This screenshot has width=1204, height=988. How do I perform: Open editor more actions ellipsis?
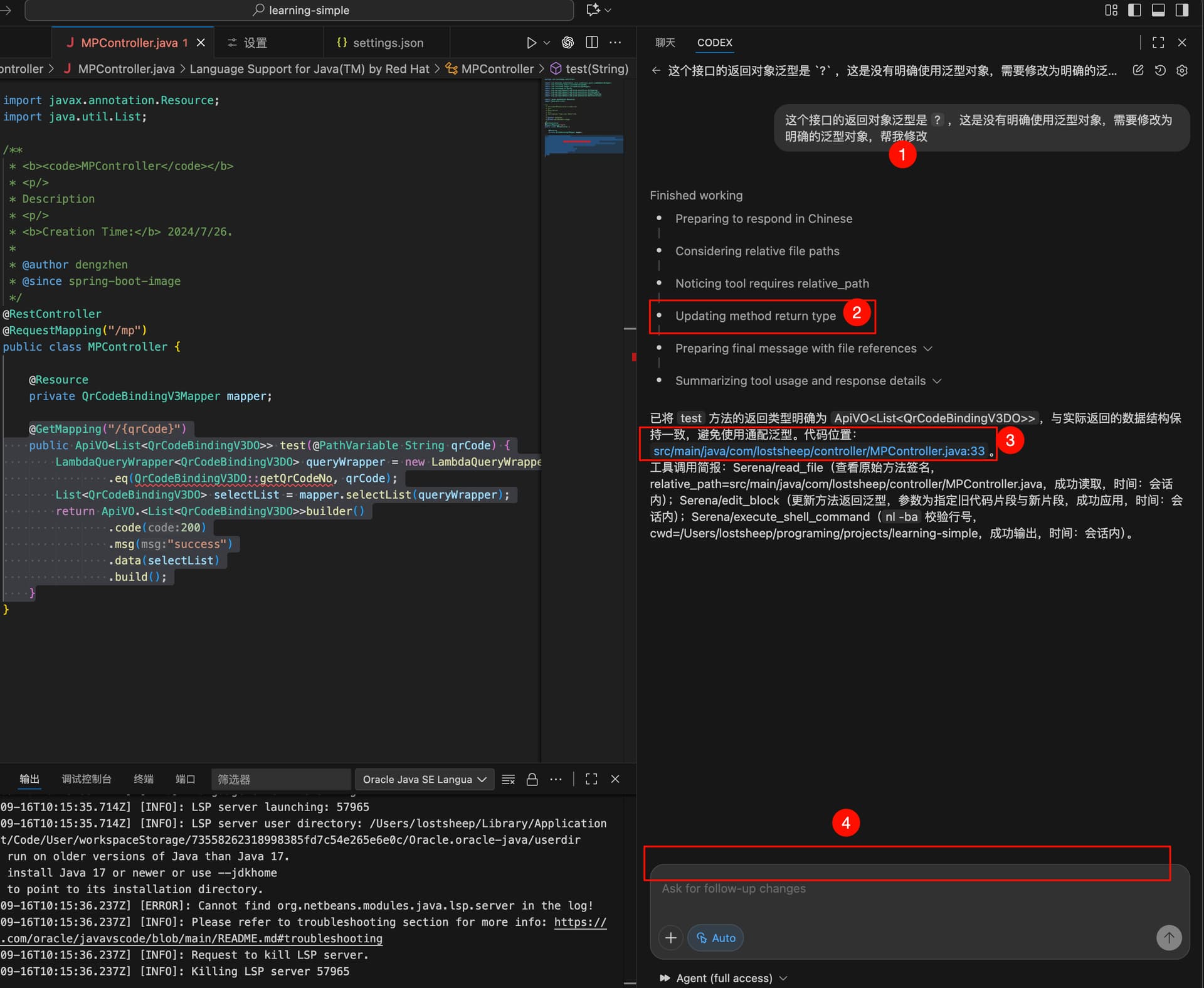(615, 42)
